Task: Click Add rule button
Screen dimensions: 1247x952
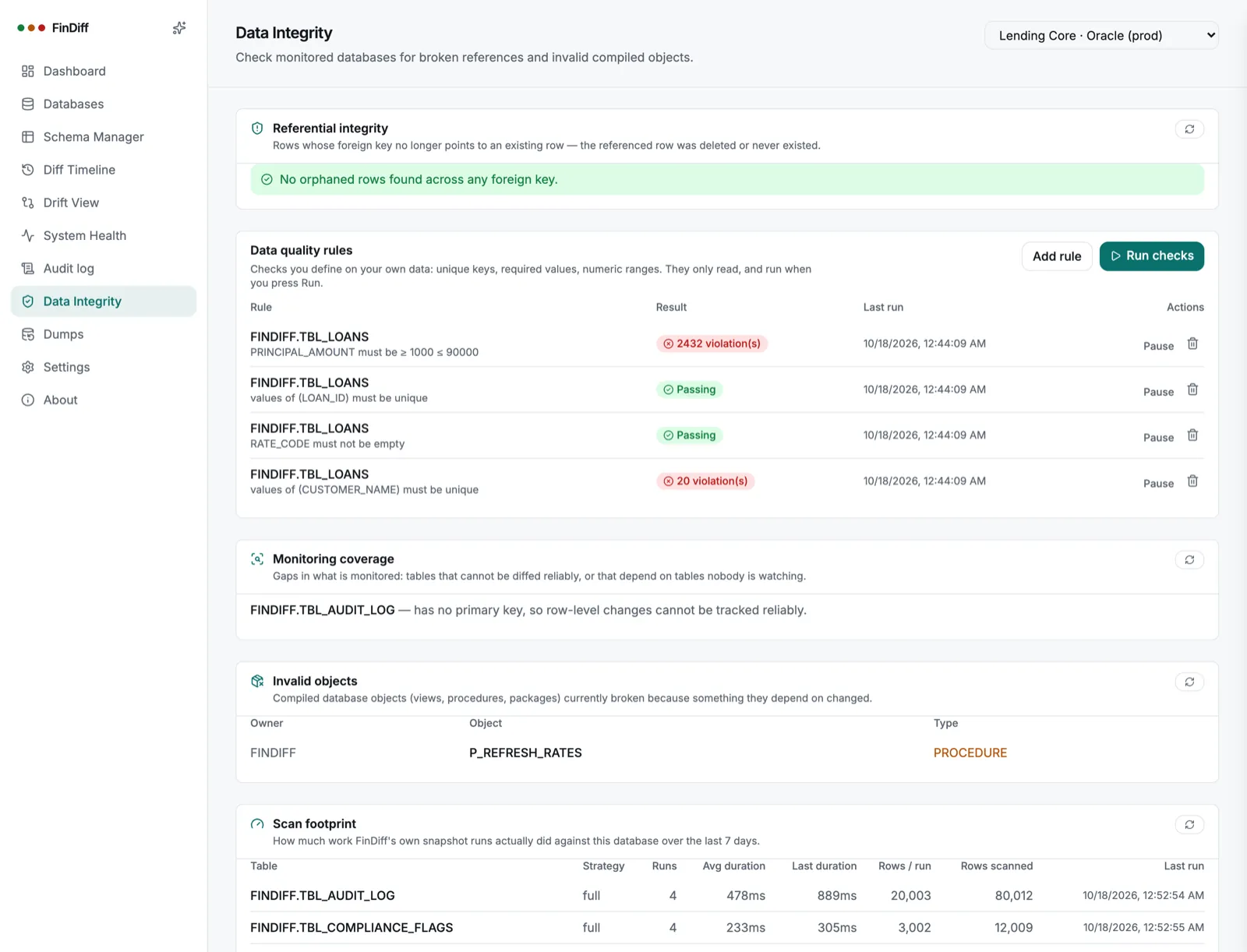Action: pos(1057,256)
